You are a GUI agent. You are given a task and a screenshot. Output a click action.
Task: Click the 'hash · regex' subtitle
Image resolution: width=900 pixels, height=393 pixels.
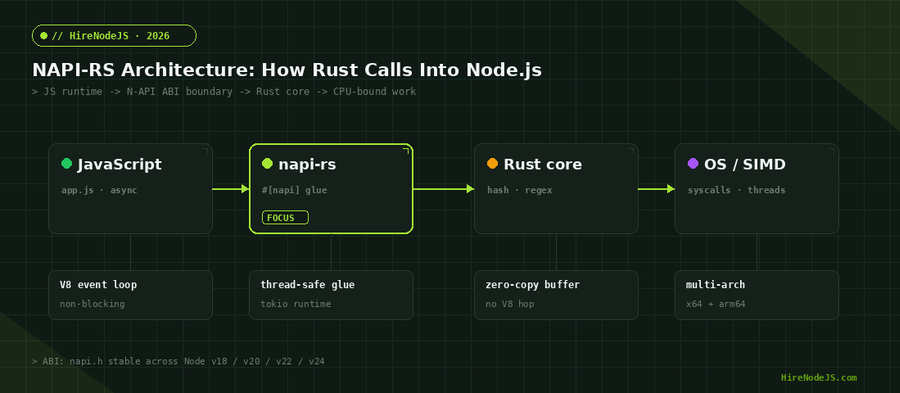519,190
